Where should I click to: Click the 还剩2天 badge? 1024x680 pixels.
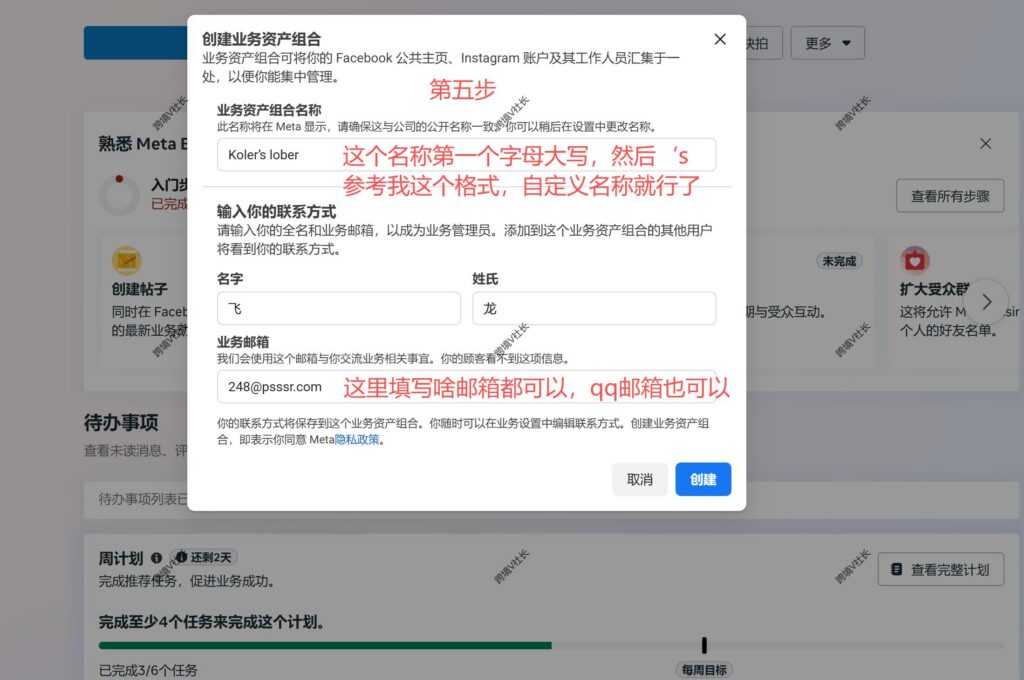coord(204,557)
